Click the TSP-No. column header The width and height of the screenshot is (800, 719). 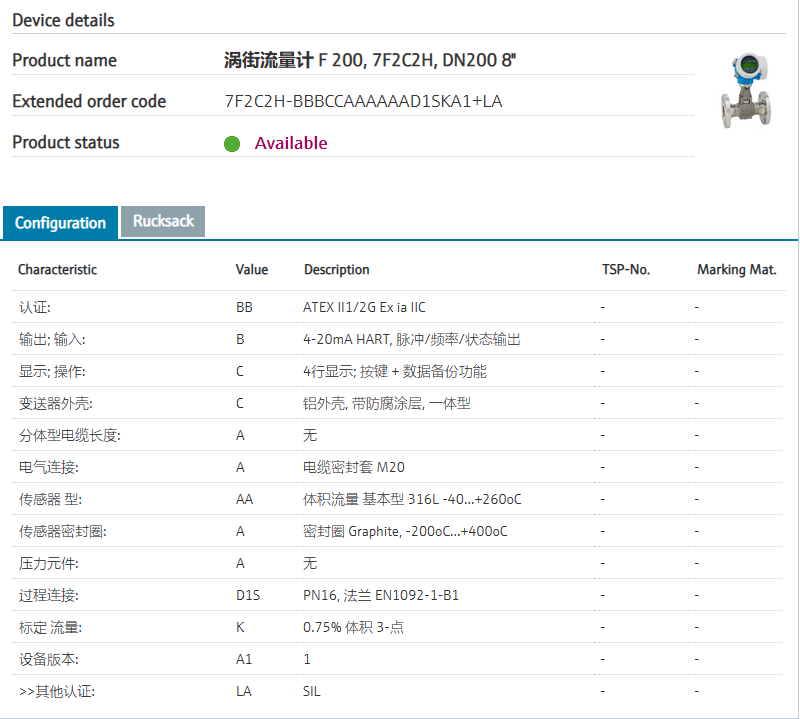(x=625, y=269)
